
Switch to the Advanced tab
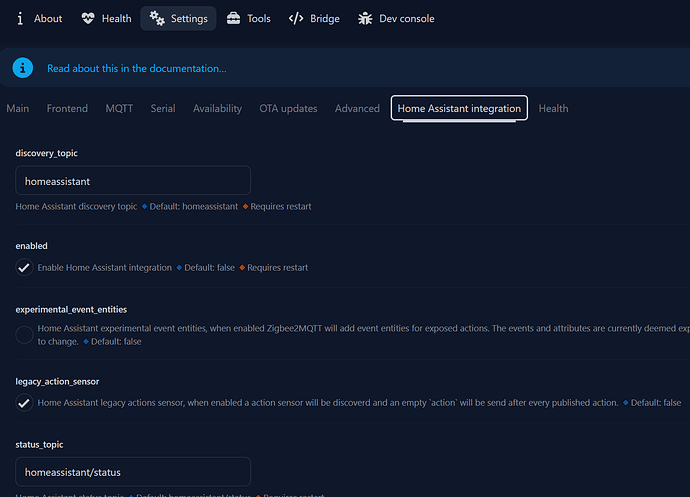point(357,108)
